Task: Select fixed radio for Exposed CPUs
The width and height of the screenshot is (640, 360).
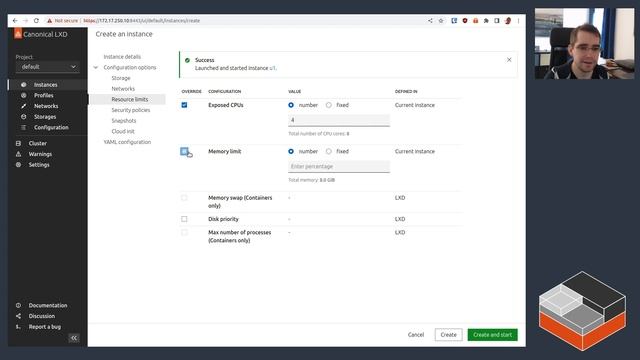Action: coord(329,105)
